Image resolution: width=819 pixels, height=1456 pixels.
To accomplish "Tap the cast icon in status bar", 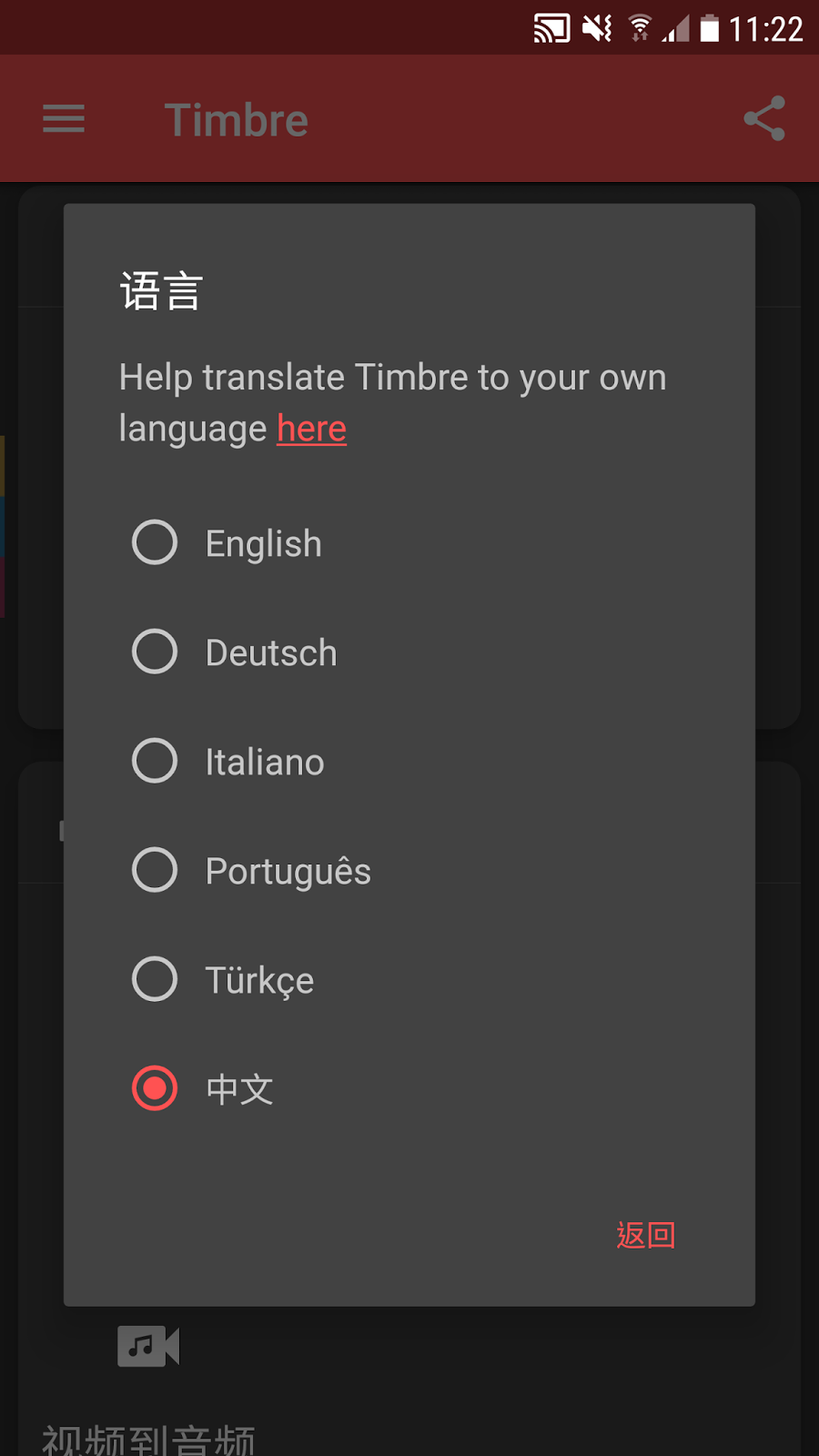I will click(x=551, y=29).
